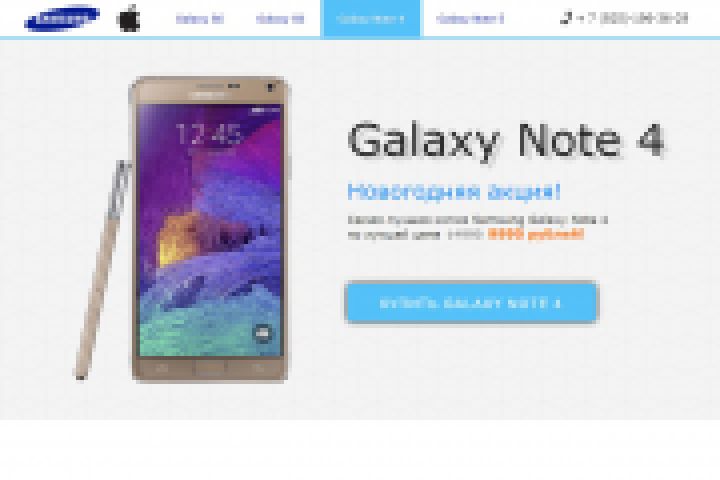Click the front camera lens on the phone

[x=271, y=86]
